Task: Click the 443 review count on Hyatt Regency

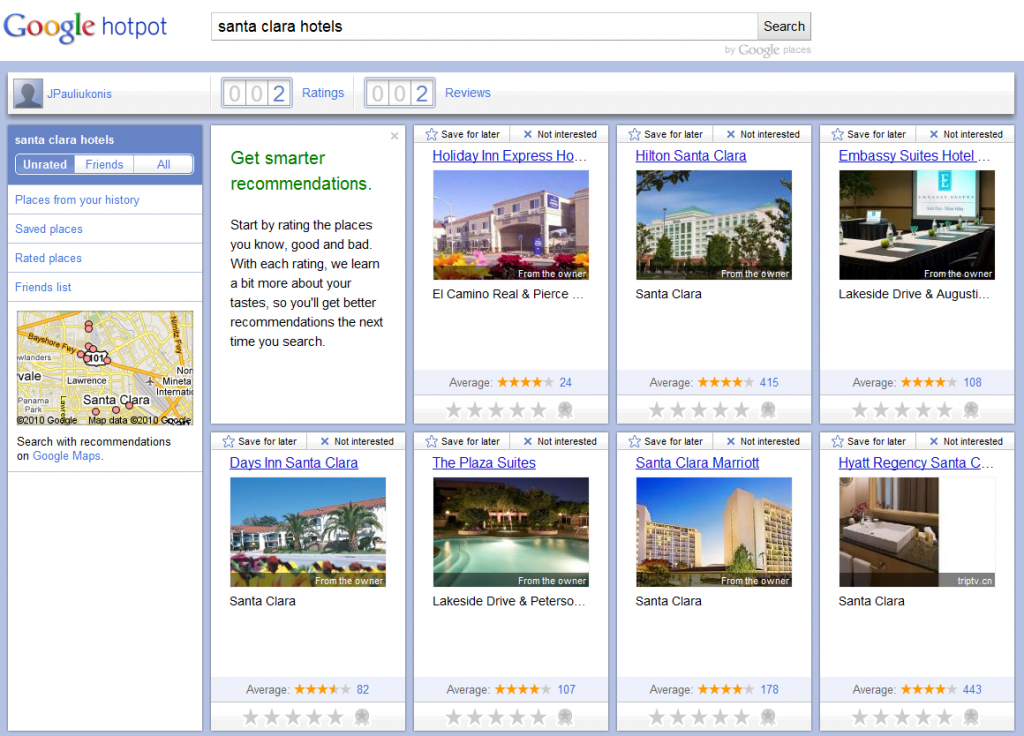Action: [x=972, y=690]
